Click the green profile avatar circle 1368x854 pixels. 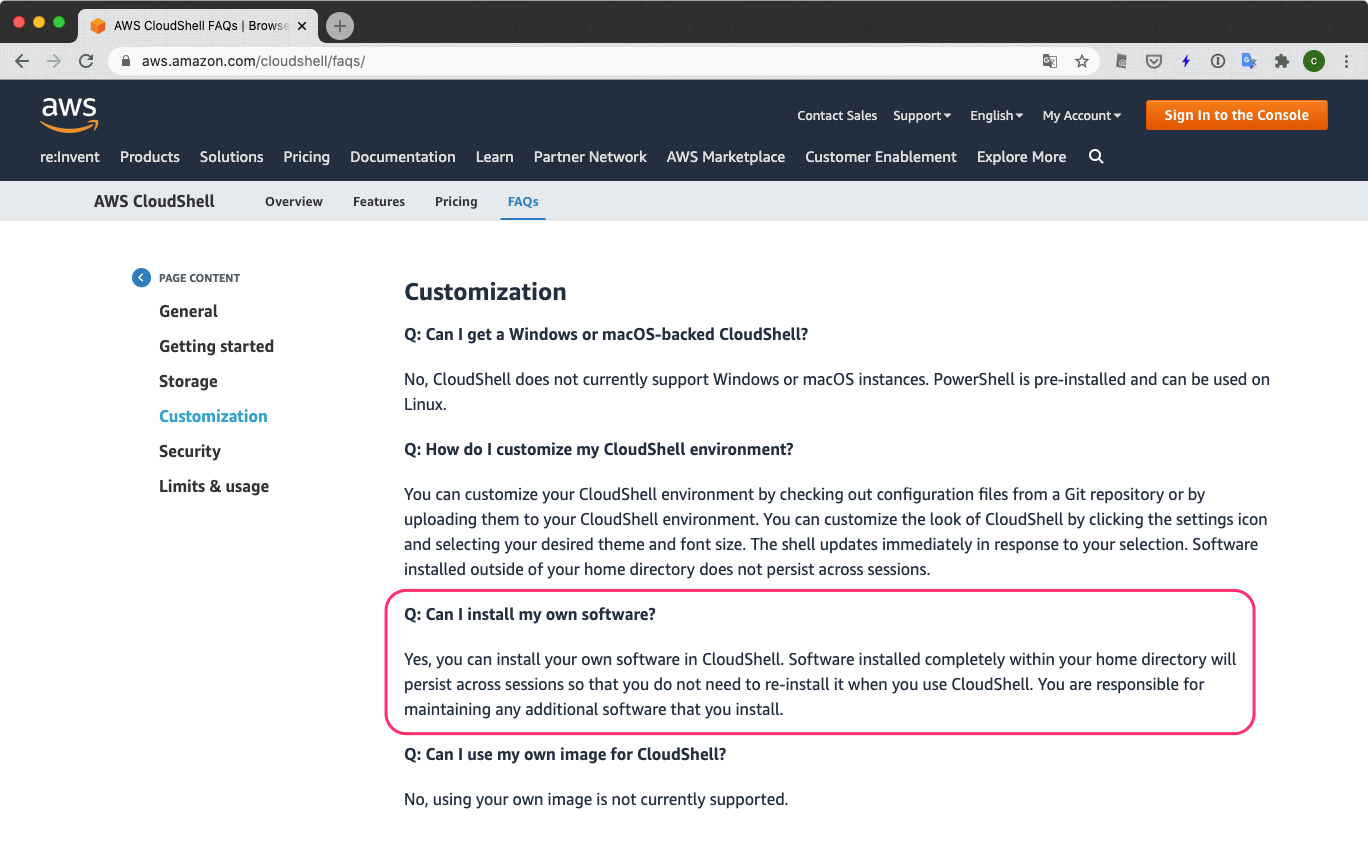pyautogui.click(x=1313, y=61)
